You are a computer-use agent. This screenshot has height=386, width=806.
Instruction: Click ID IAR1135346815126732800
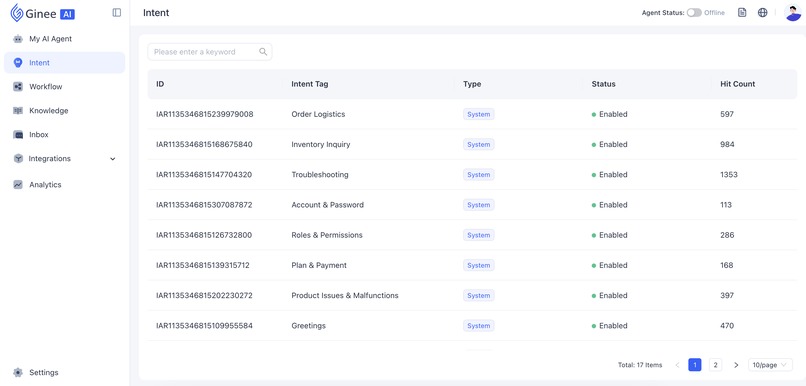point(204,235)
